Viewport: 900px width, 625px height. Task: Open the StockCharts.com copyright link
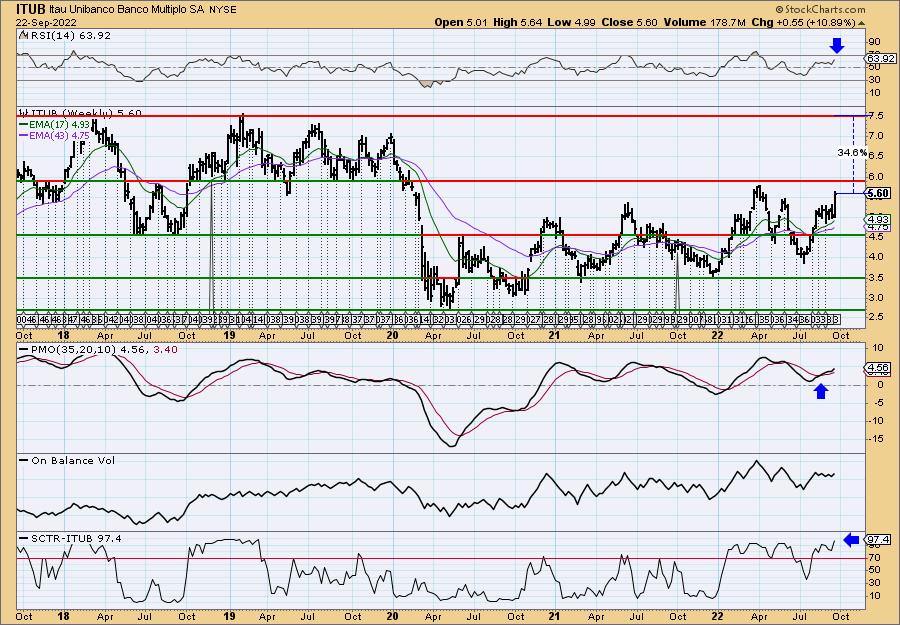pyautogui.click(x=820, y=9)
